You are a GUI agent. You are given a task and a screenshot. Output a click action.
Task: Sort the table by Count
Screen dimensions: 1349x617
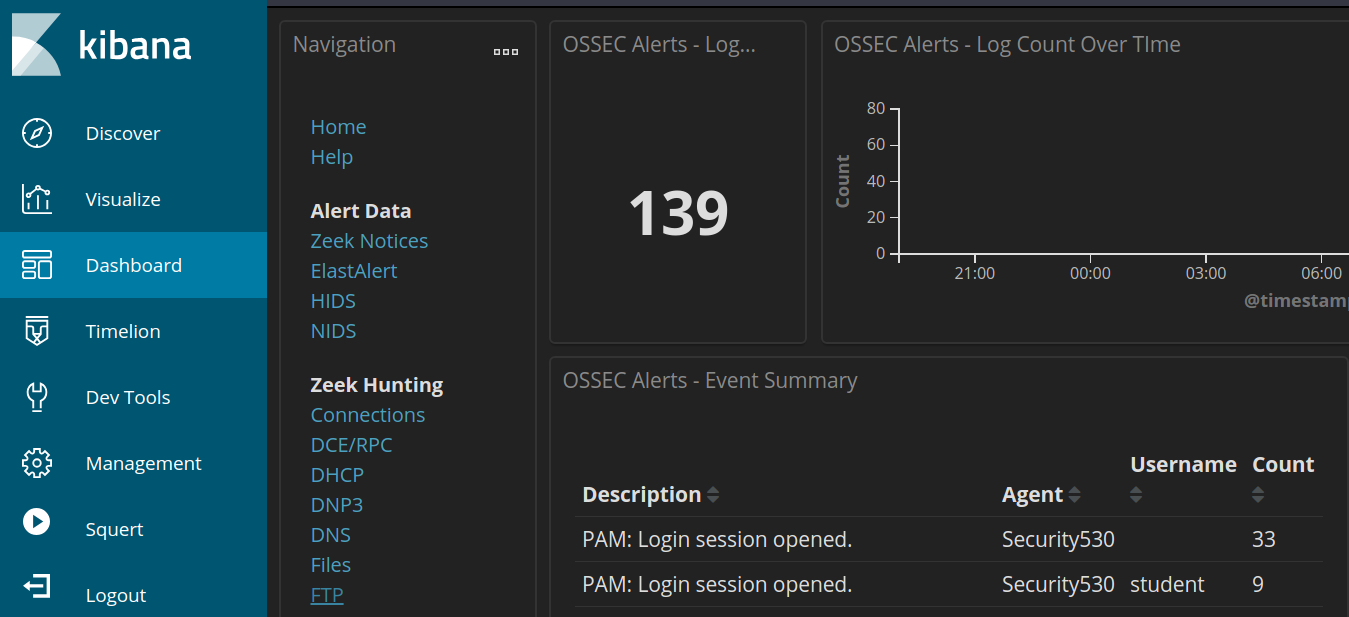click(1258, 493)
